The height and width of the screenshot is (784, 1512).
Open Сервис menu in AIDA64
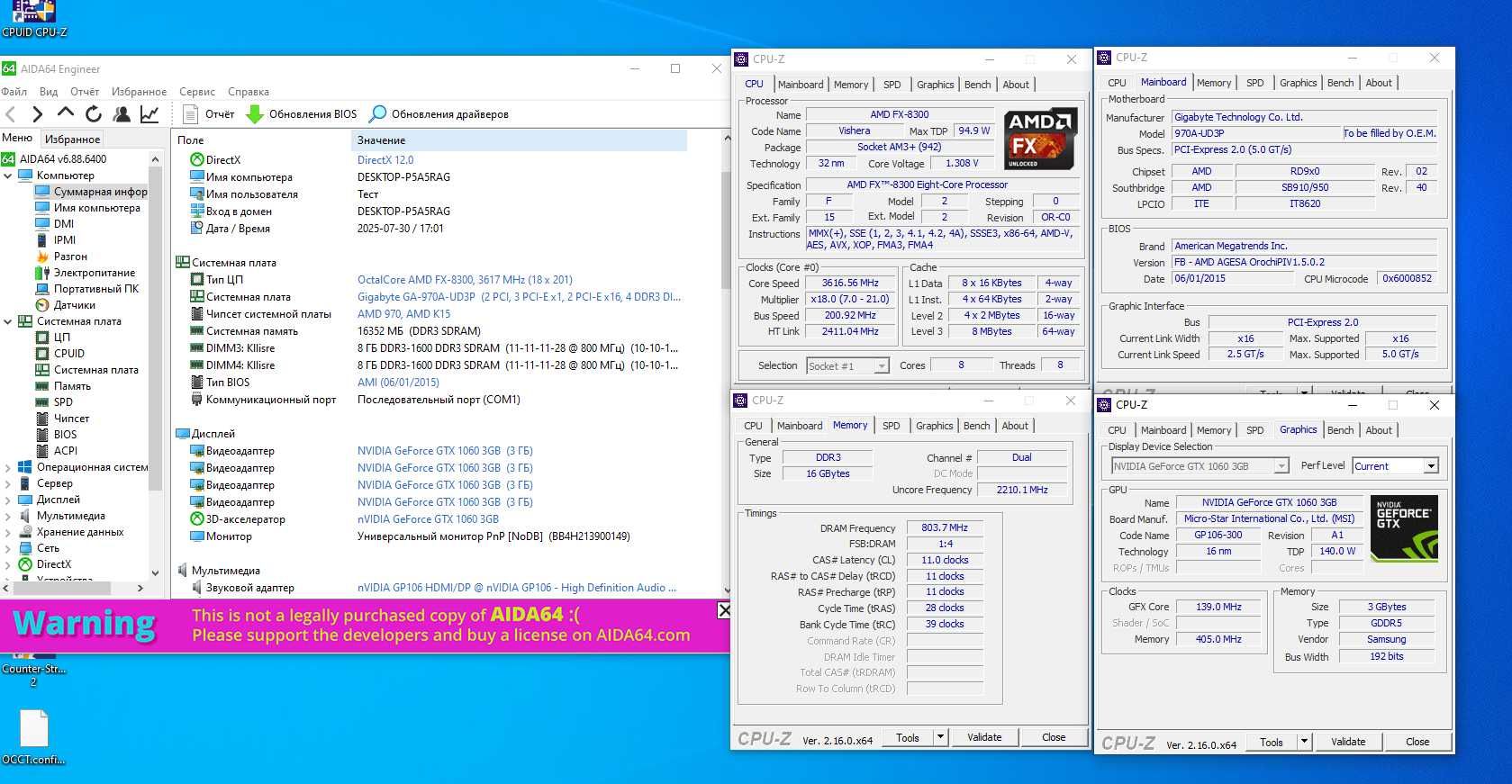197,92
